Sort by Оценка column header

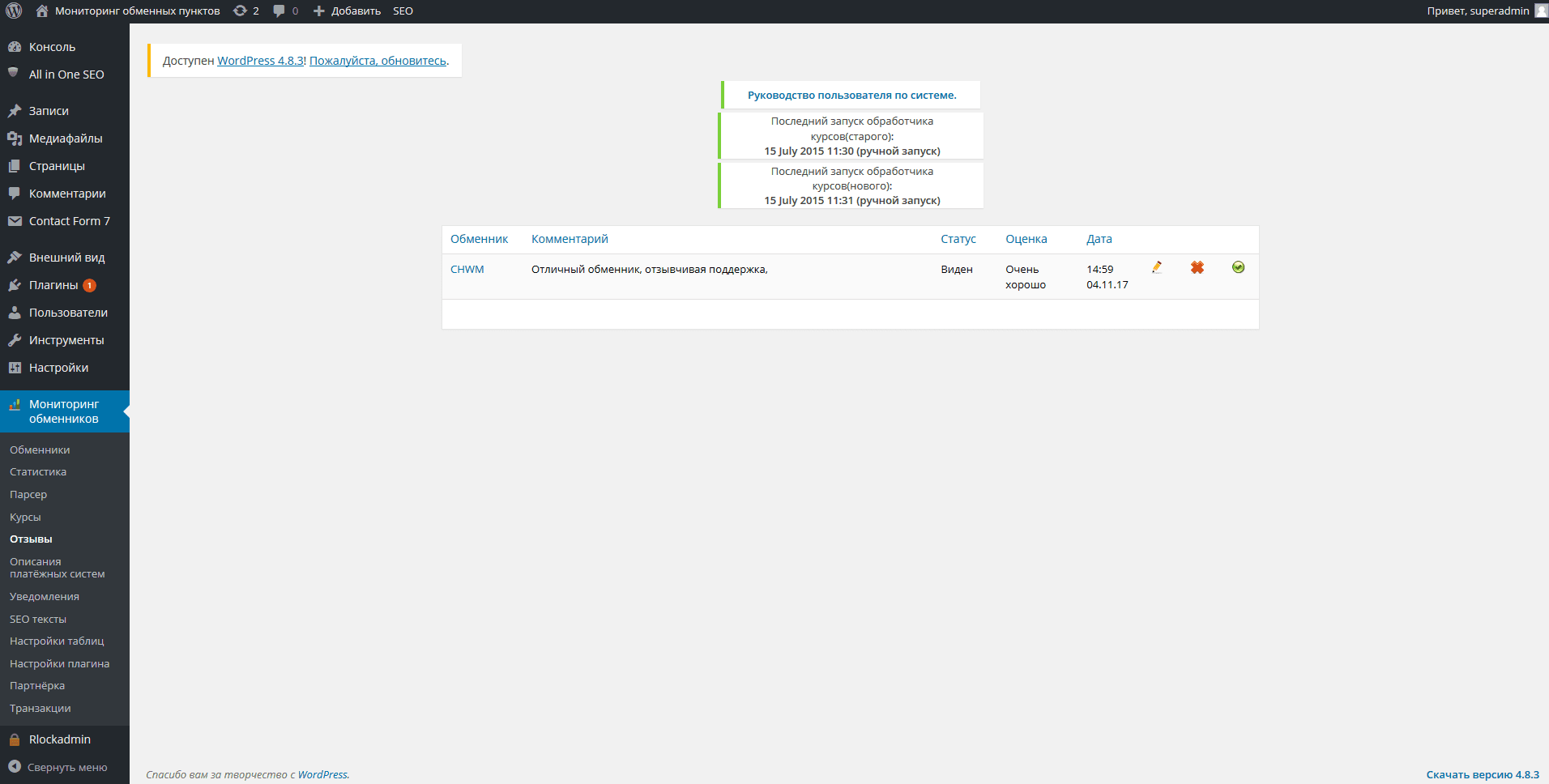[1026, 239]
